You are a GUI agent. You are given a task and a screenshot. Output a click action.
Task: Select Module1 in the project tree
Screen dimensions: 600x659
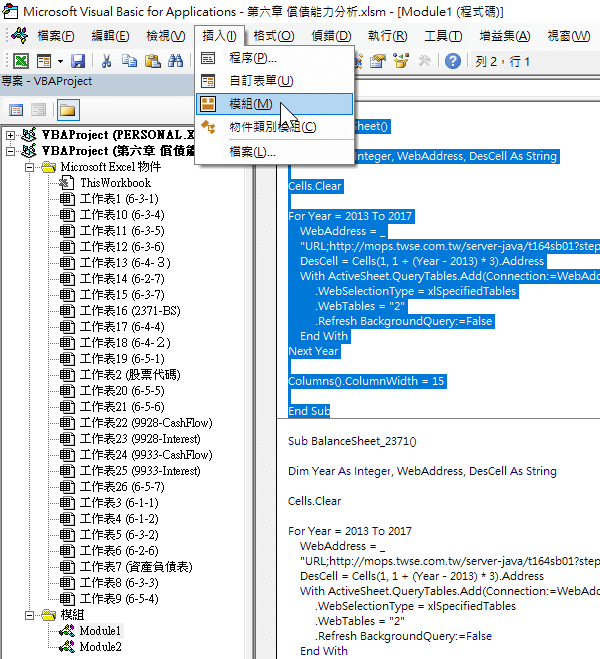tap(100, 630)
